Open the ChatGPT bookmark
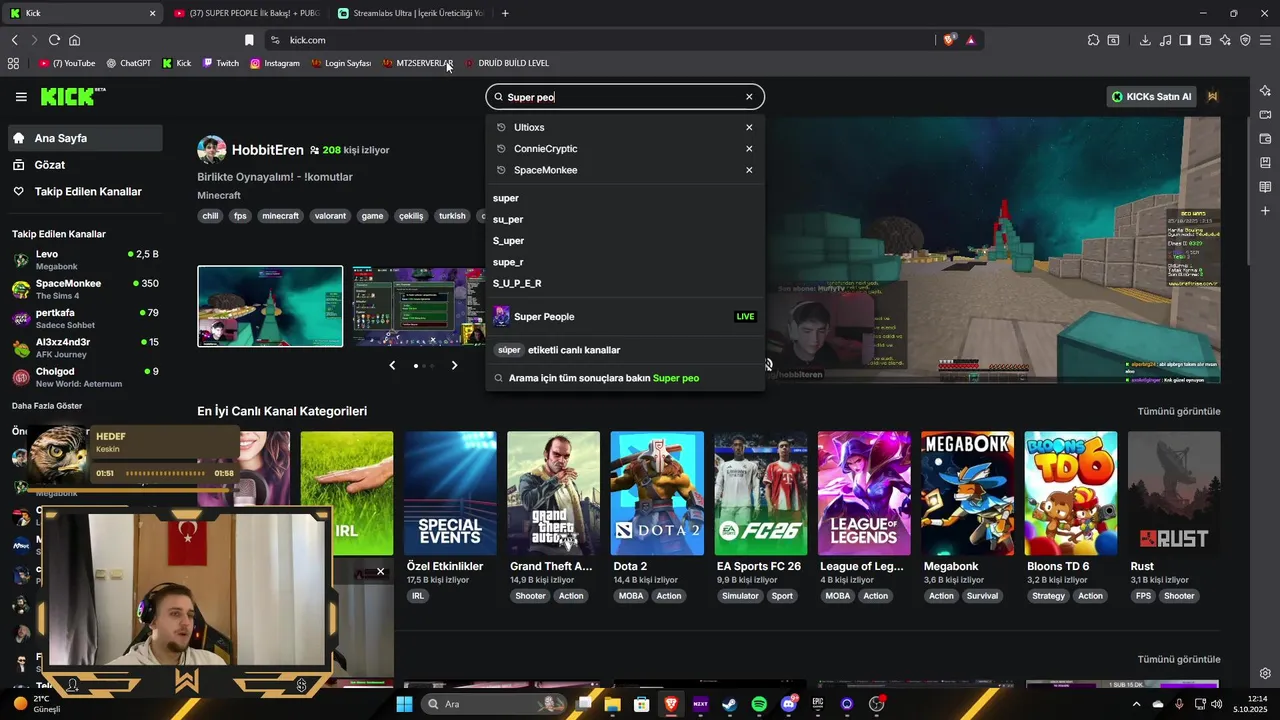 (128, 63)
